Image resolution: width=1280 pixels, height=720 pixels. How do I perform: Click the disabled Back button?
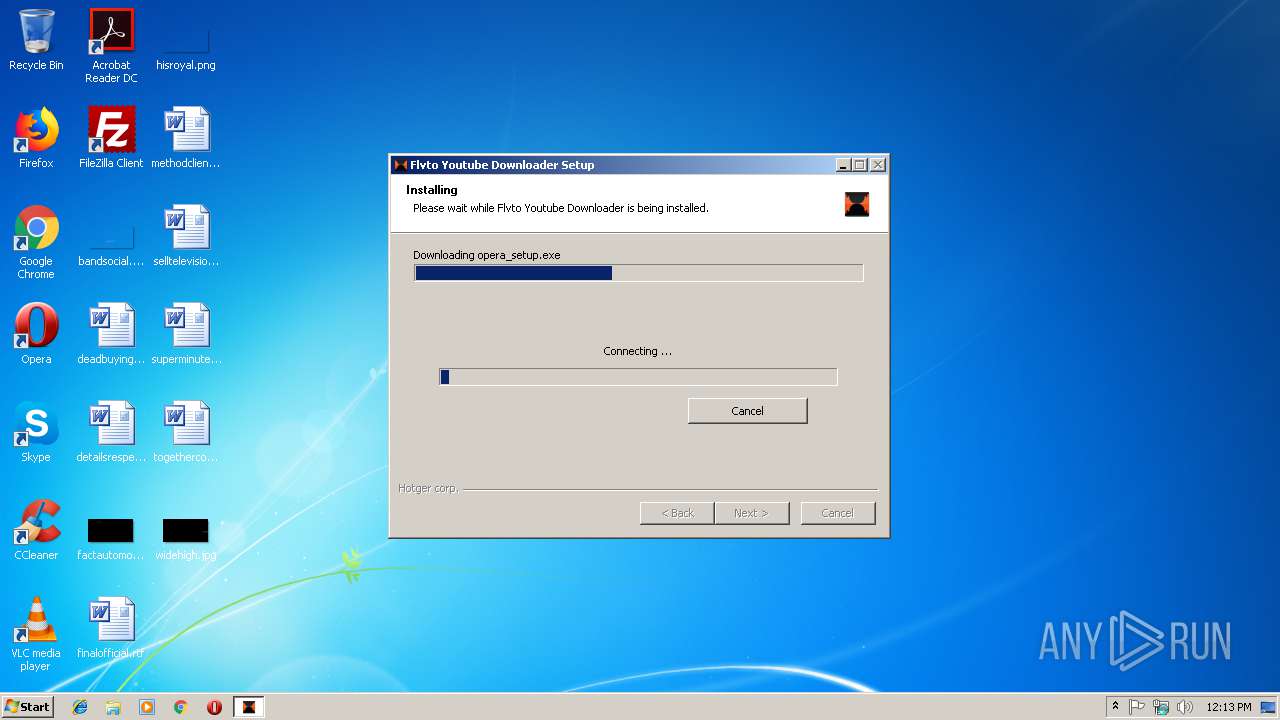click(677, 513)
